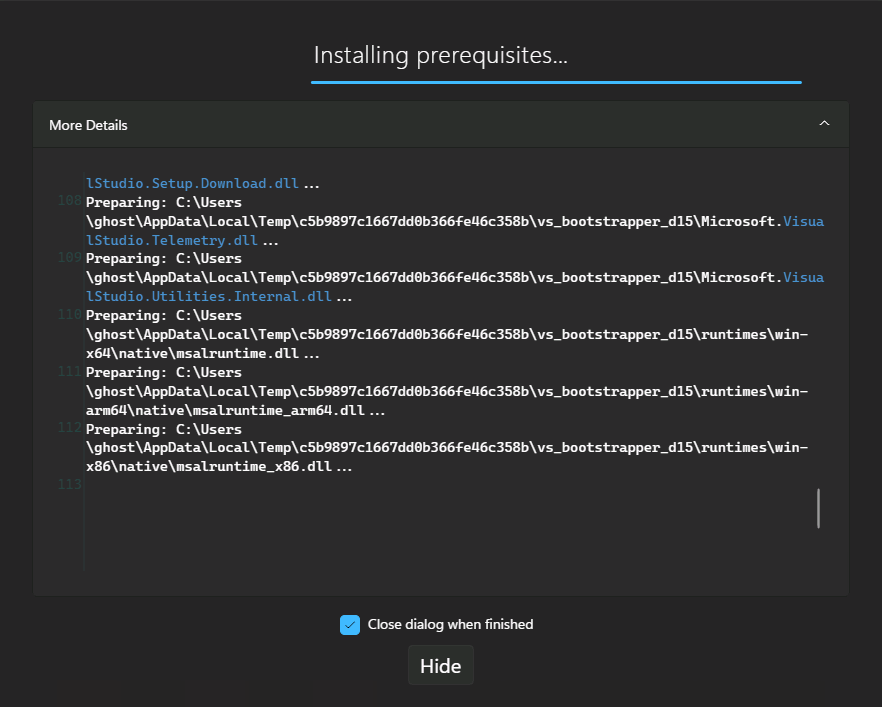Viewport: 882px width, 707px height.
Task: Click the blue installation progress bar
Action: pyautogui.click(x=556, y=82)
